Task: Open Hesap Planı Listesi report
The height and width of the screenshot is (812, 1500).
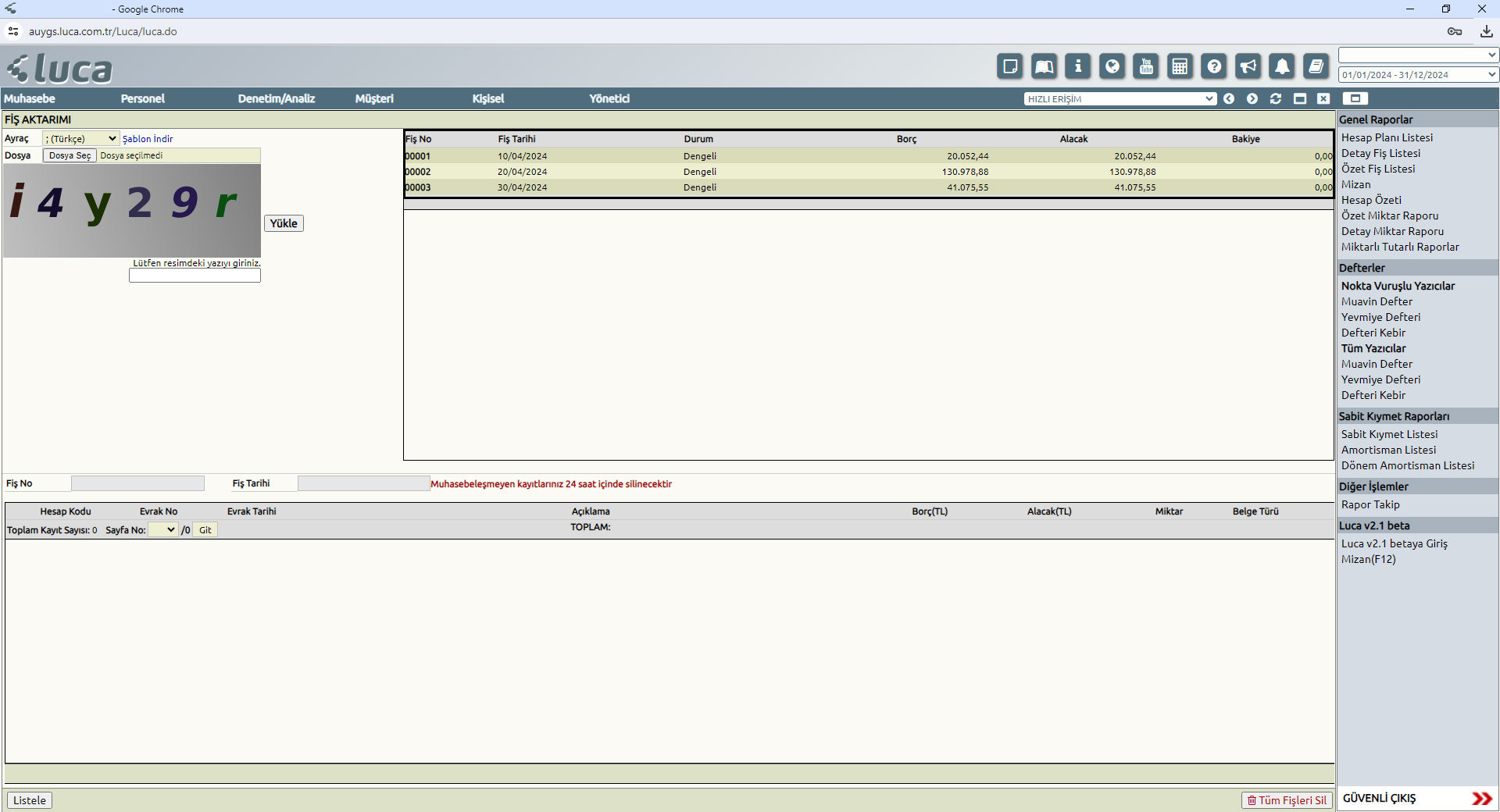Action: pyautogui.click(x=1387, y=137)
